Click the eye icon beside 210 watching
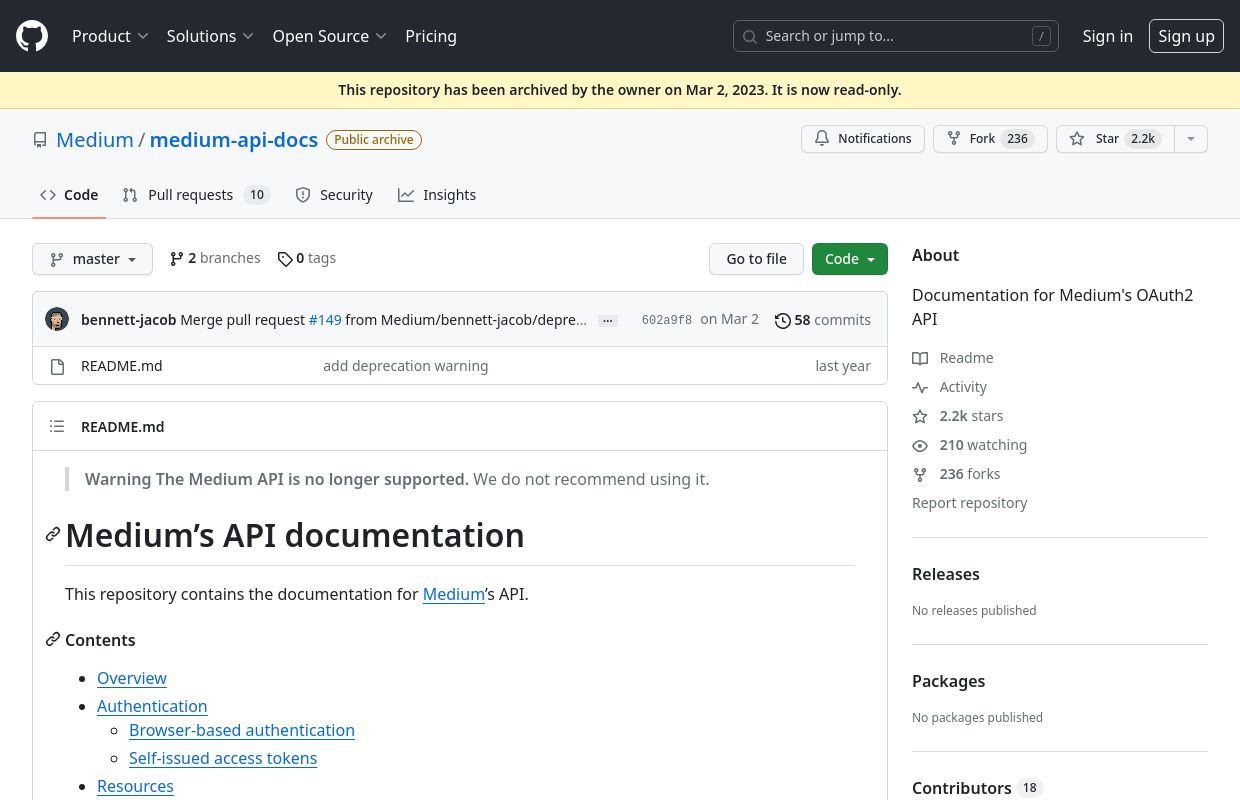 click(920, 445)
